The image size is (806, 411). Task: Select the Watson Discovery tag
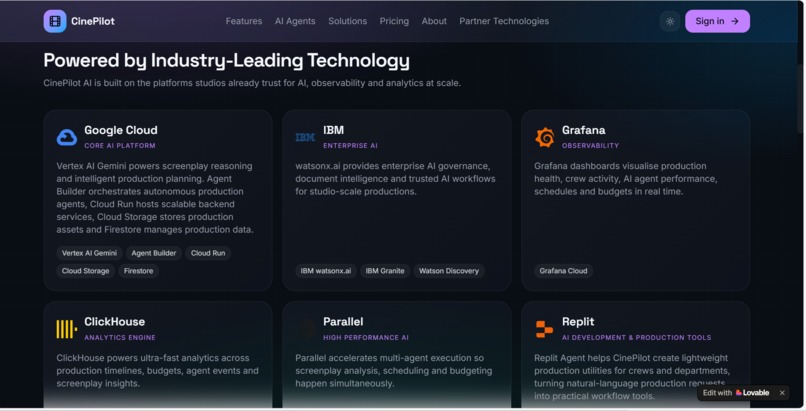(x=449, y=271)
